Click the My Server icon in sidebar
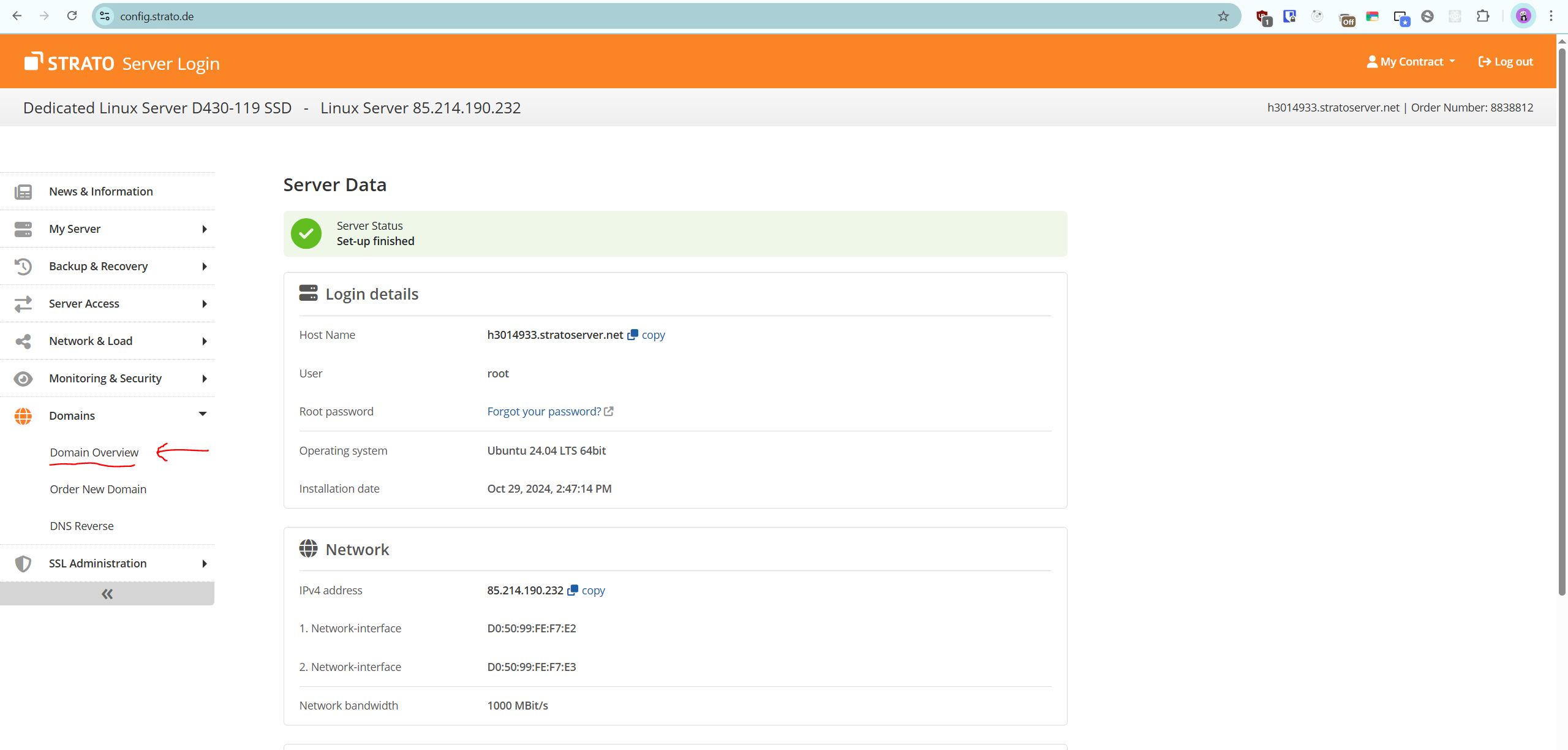This screenshot has width=1568, height=750. (x=23, y=229)
